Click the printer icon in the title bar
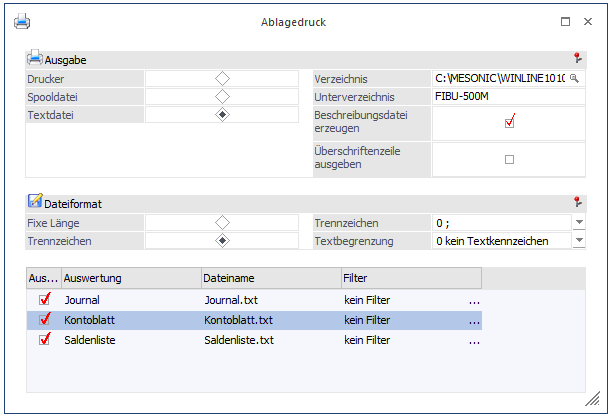The height and width of the screenshot is (416, 611). [21, 21]
